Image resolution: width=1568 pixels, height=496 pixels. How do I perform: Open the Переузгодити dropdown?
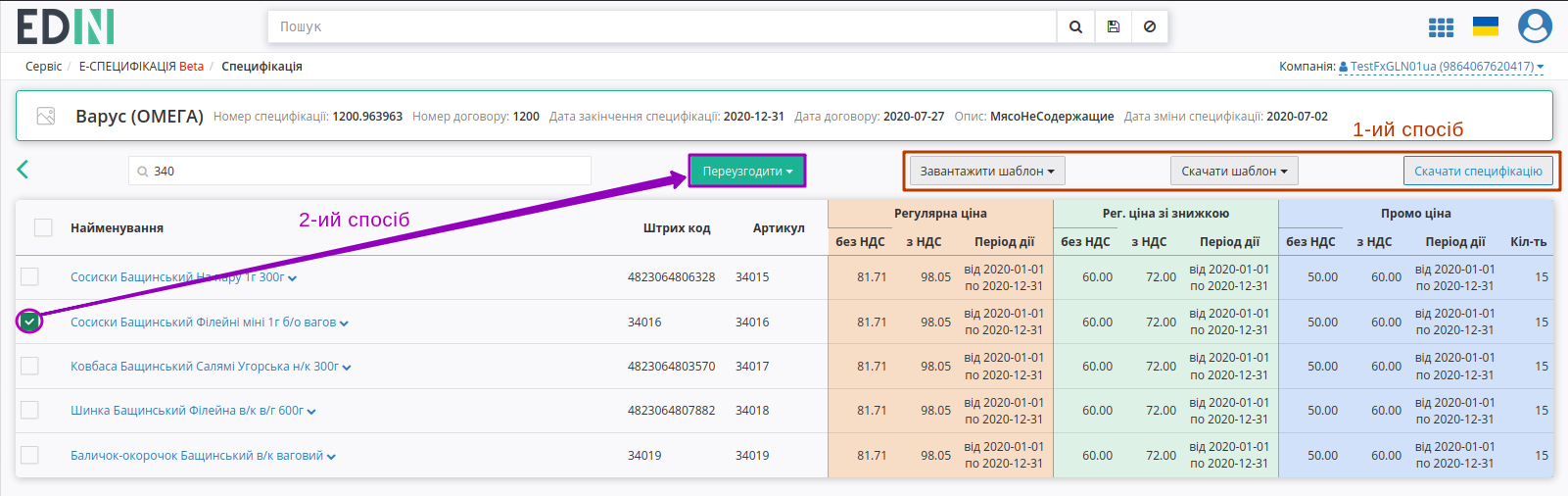pos(747,171)
